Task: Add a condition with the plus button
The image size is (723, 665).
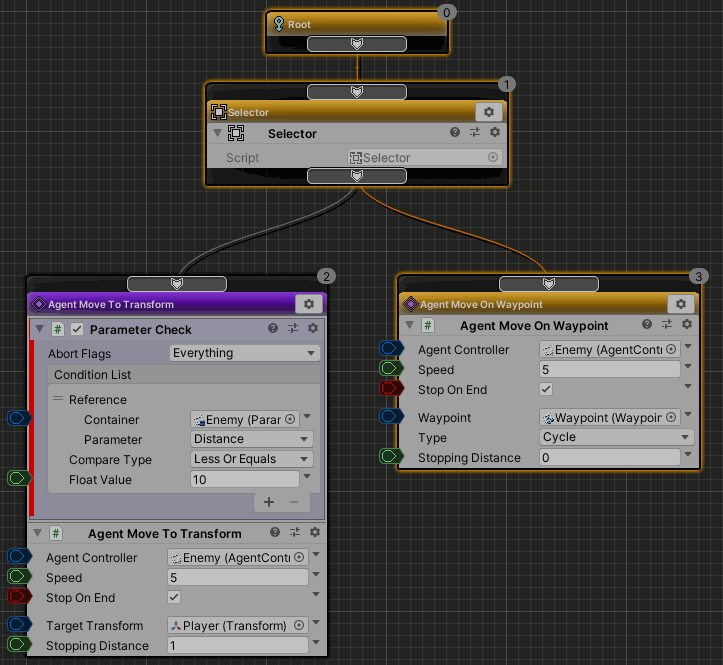Action: click(269, 502)
